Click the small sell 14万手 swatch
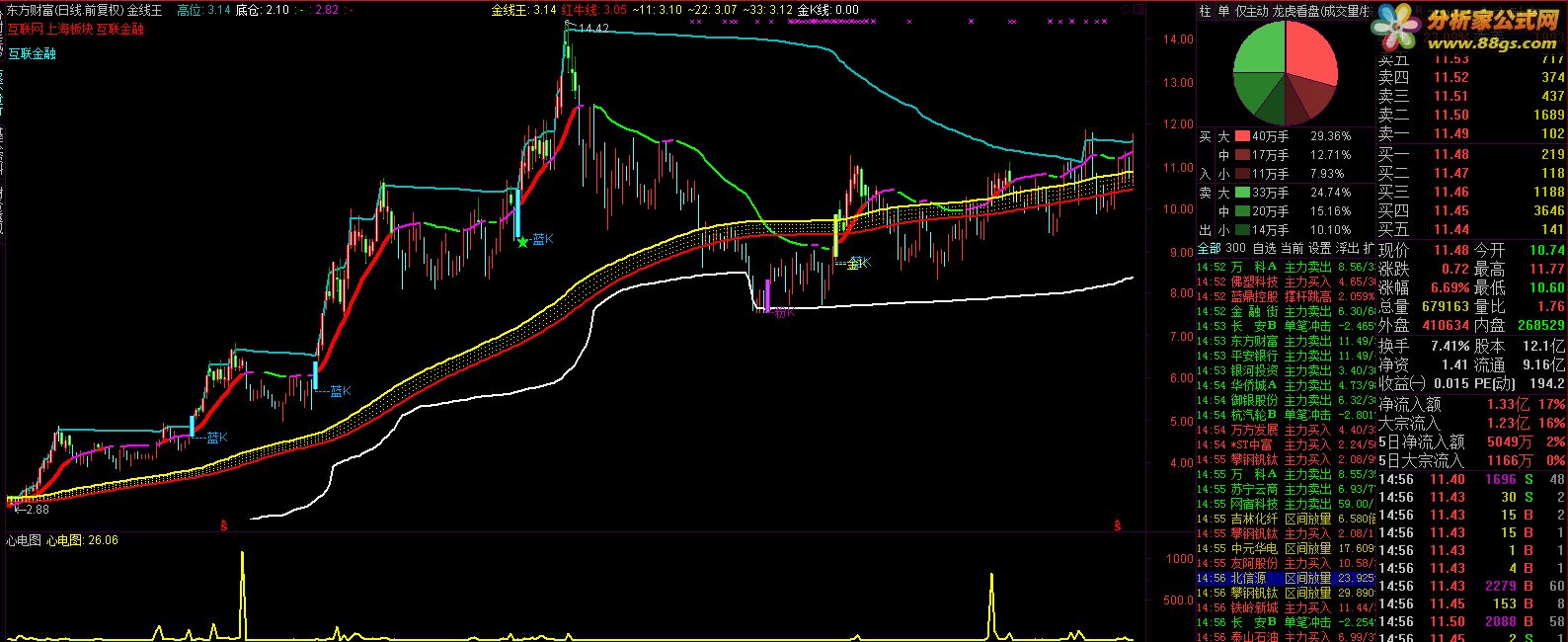The height and width of the screenshot is (642, 1568). click(1241, 230)
